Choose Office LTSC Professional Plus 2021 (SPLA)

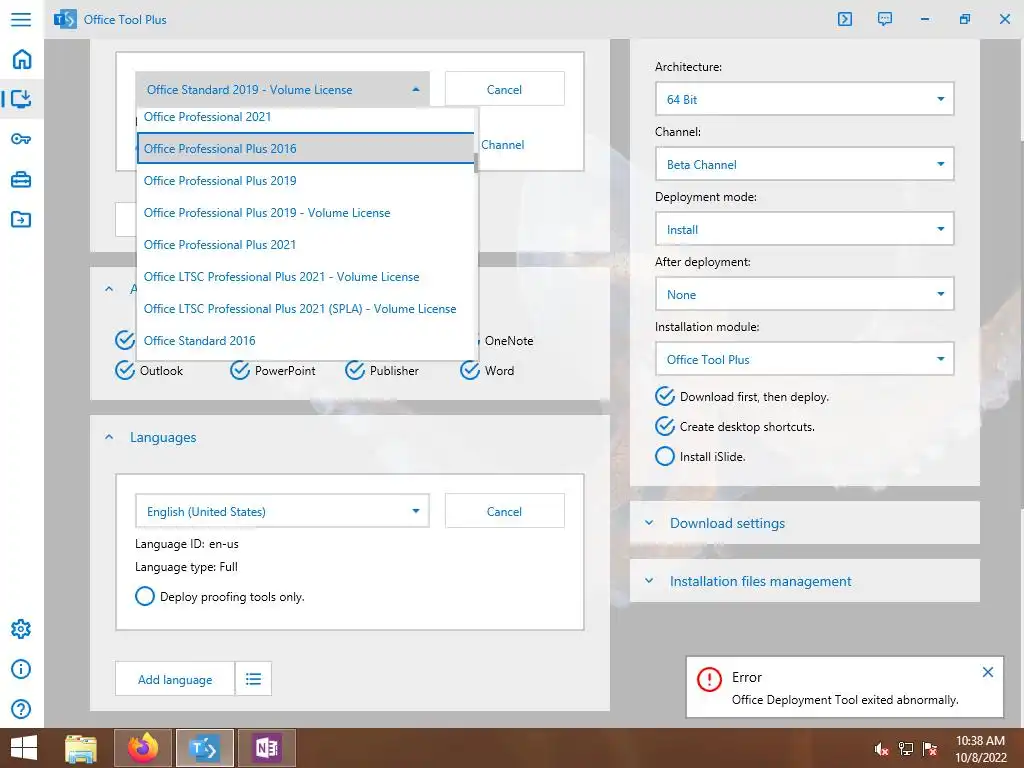306,308
